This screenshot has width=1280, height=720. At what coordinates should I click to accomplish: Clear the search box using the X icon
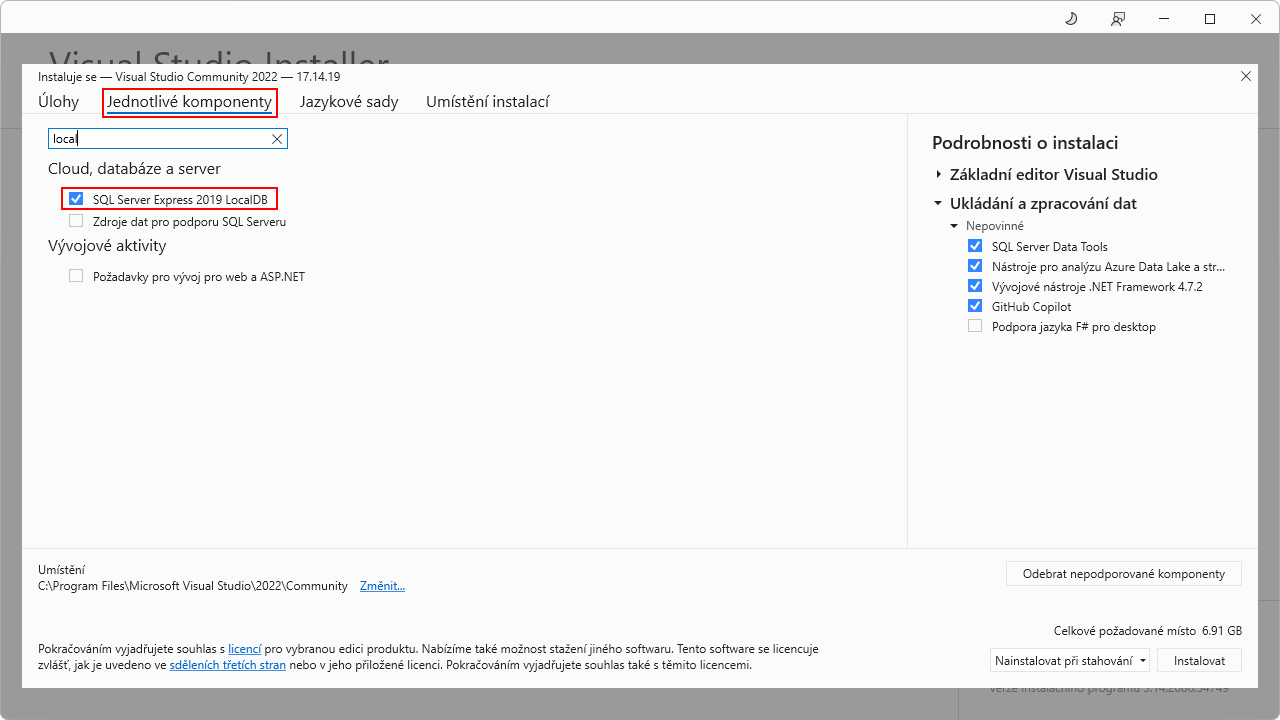[x=277, y=139]
